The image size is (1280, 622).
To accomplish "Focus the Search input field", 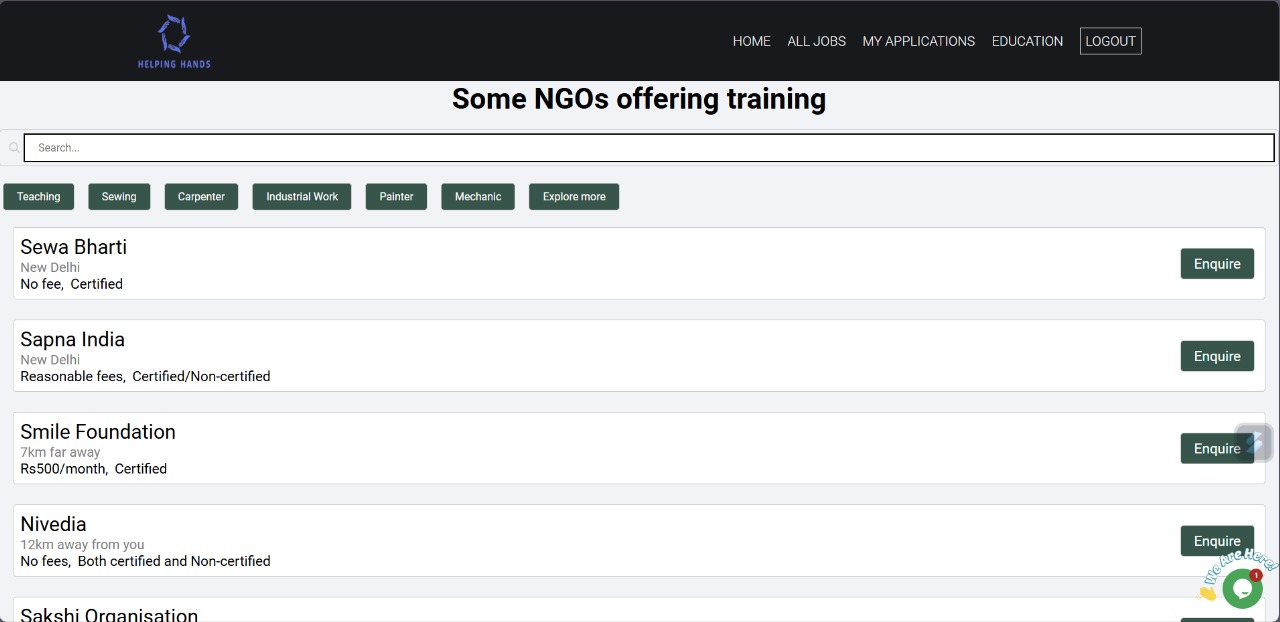I will pos(649,148).
